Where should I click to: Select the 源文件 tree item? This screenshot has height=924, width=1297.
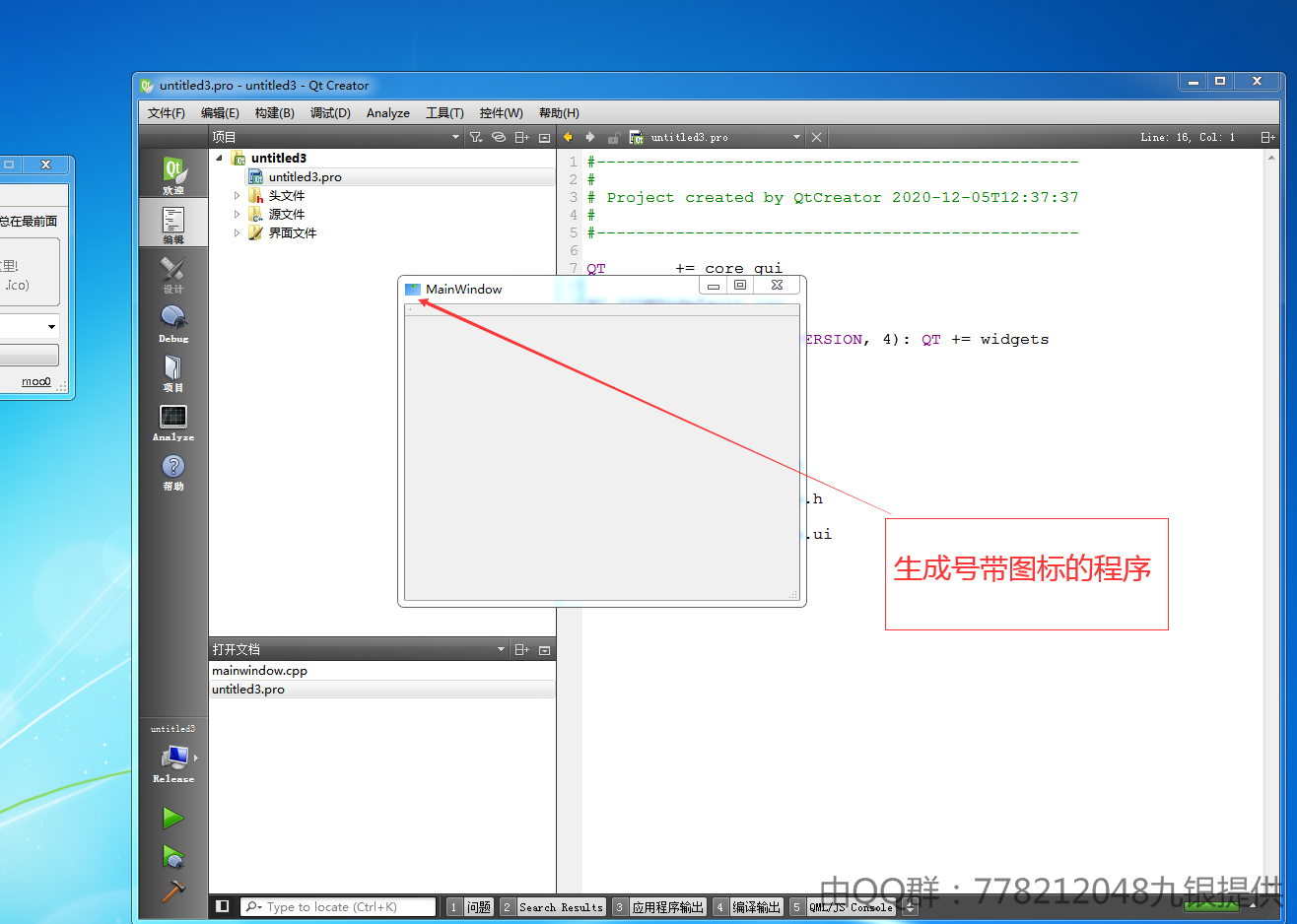[286, 214]
